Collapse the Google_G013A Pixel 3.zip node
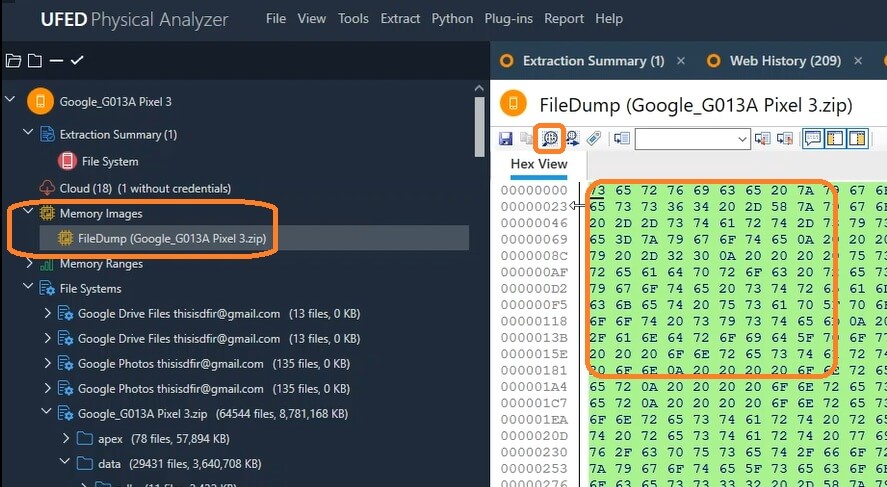Screen dimensions: 887x487 [48, 412]
